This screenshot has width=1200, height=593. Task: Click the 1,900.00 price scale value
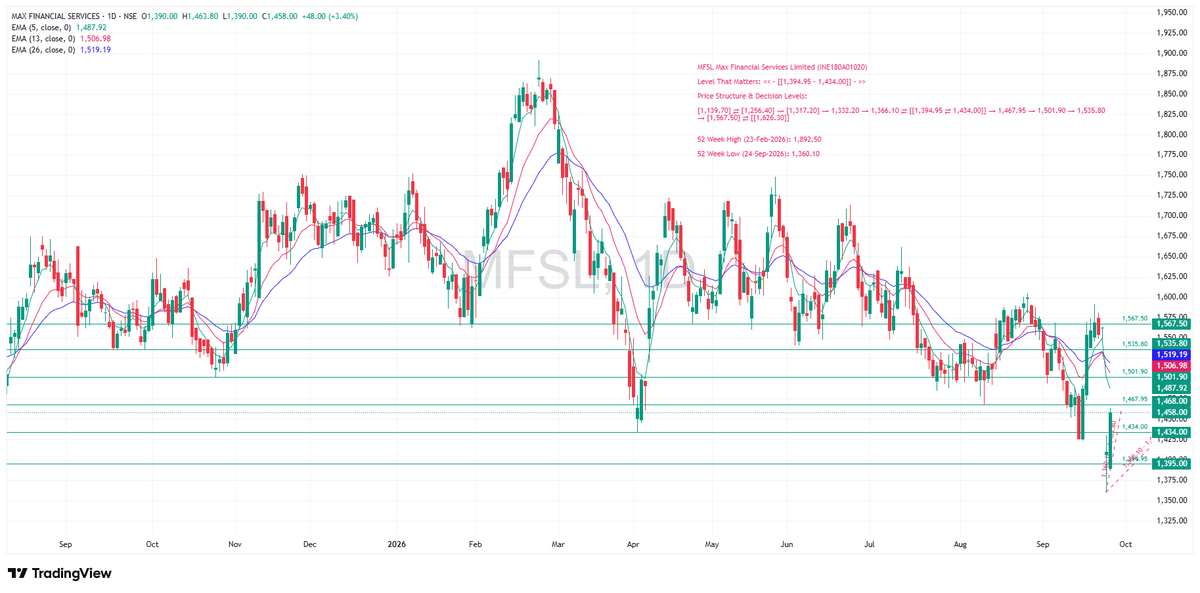pos(1171,53)
